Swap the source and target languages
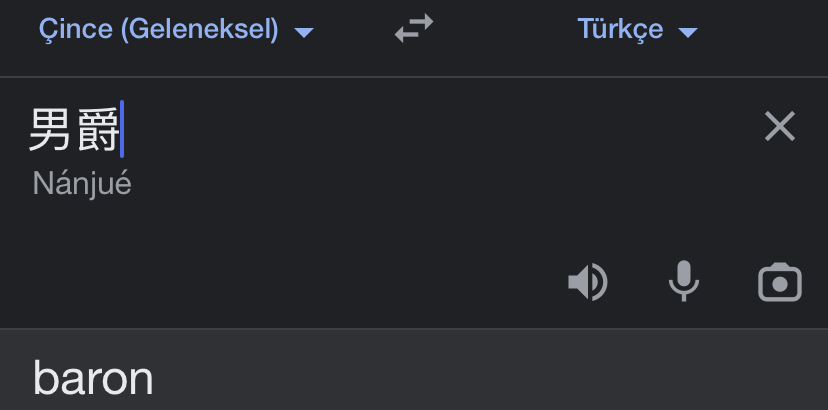This screenshot has height=410, width=828. [414, 29]
